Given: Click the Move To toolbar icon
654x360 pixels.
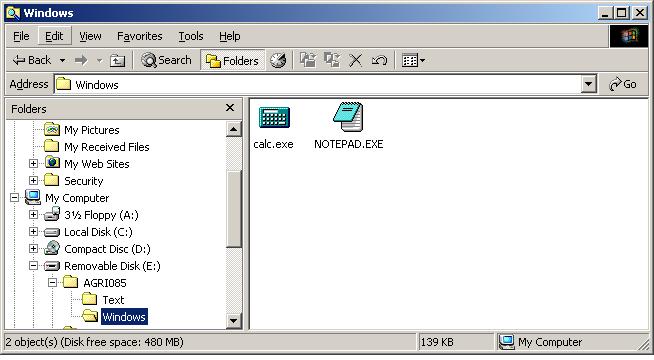Looking at the screenshot, I should [x=308, y=60].
